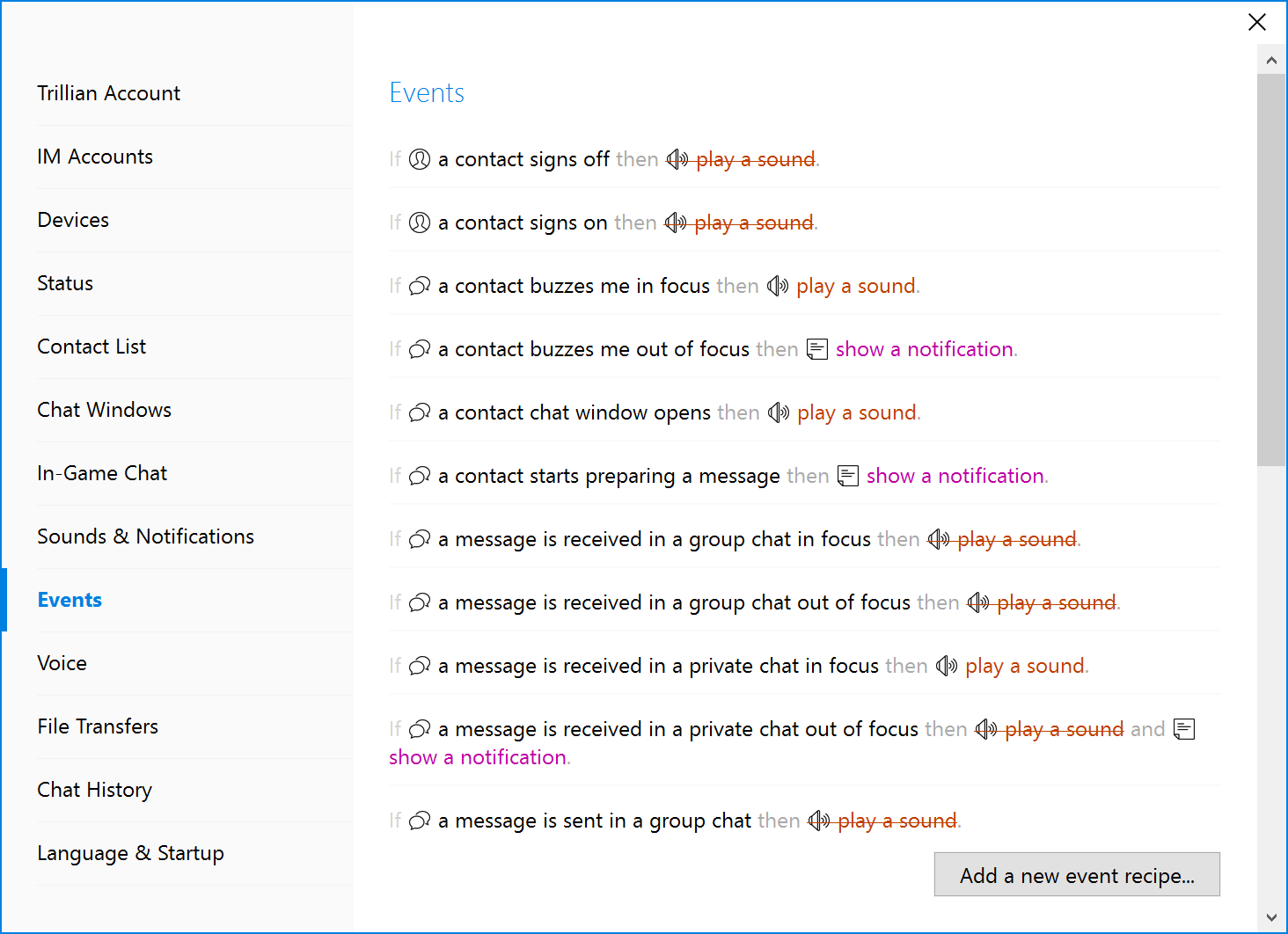The width and height of the screenshot is (1288, 934).
Task: Switch to the Chat Windows settings page
Action: point(104,410)
